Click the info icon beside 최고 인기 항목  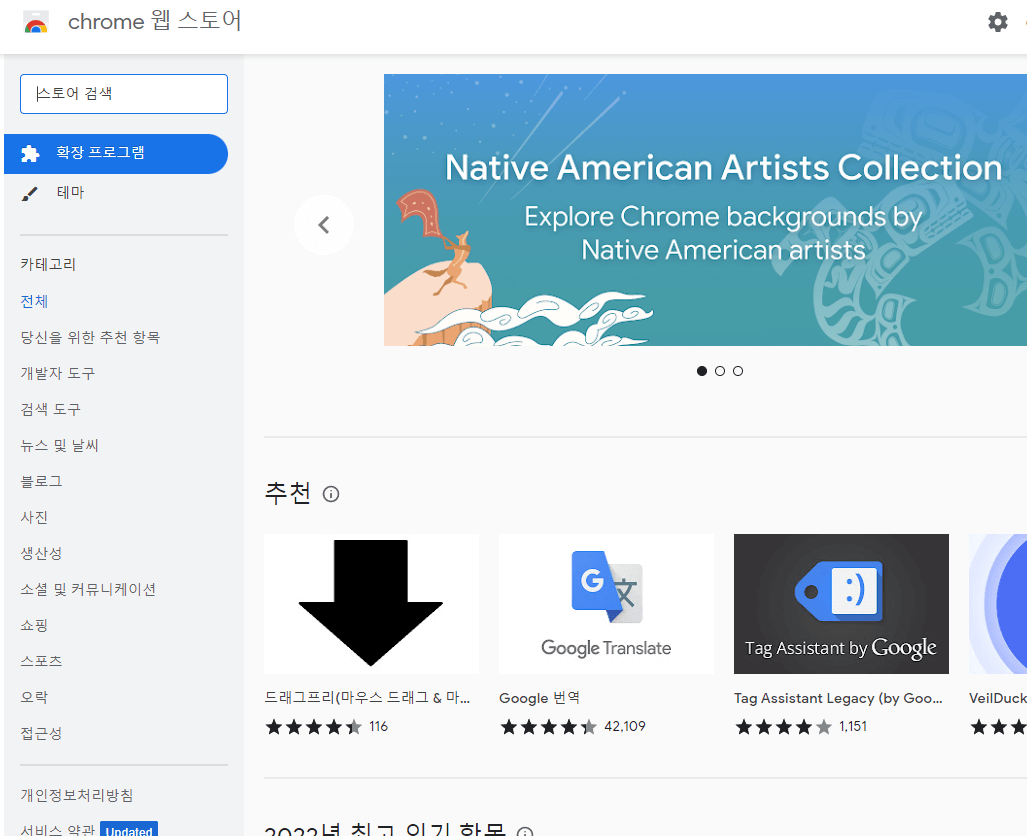pos(525,831)
